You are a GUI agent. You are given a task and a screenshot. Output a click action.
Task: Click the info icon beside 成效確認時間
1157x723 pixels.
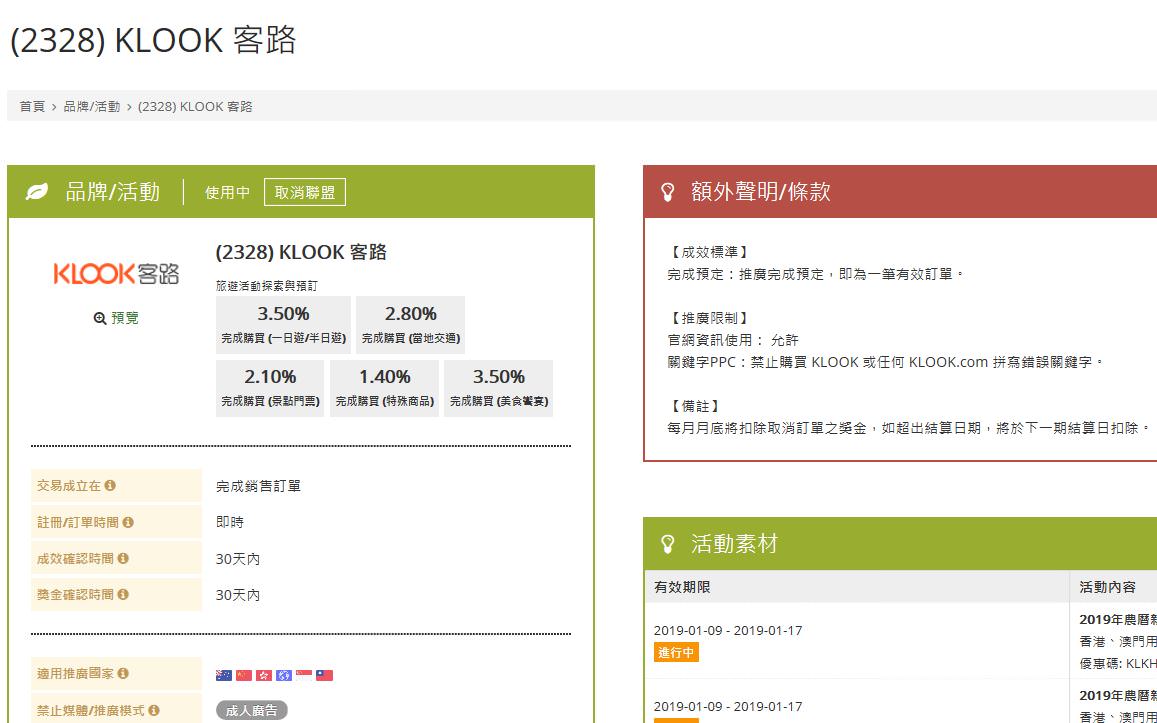click(x=122, y=558)
